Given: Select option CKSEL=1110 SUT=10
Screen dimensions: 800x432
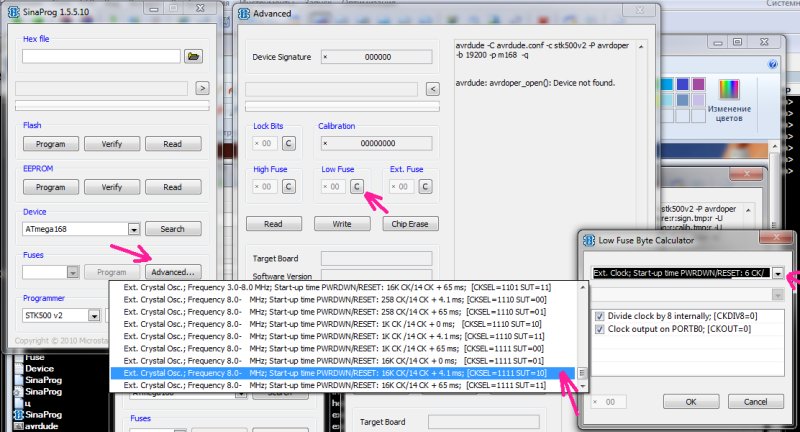Looking at the screenshot, I should click(x=343, y=324).
